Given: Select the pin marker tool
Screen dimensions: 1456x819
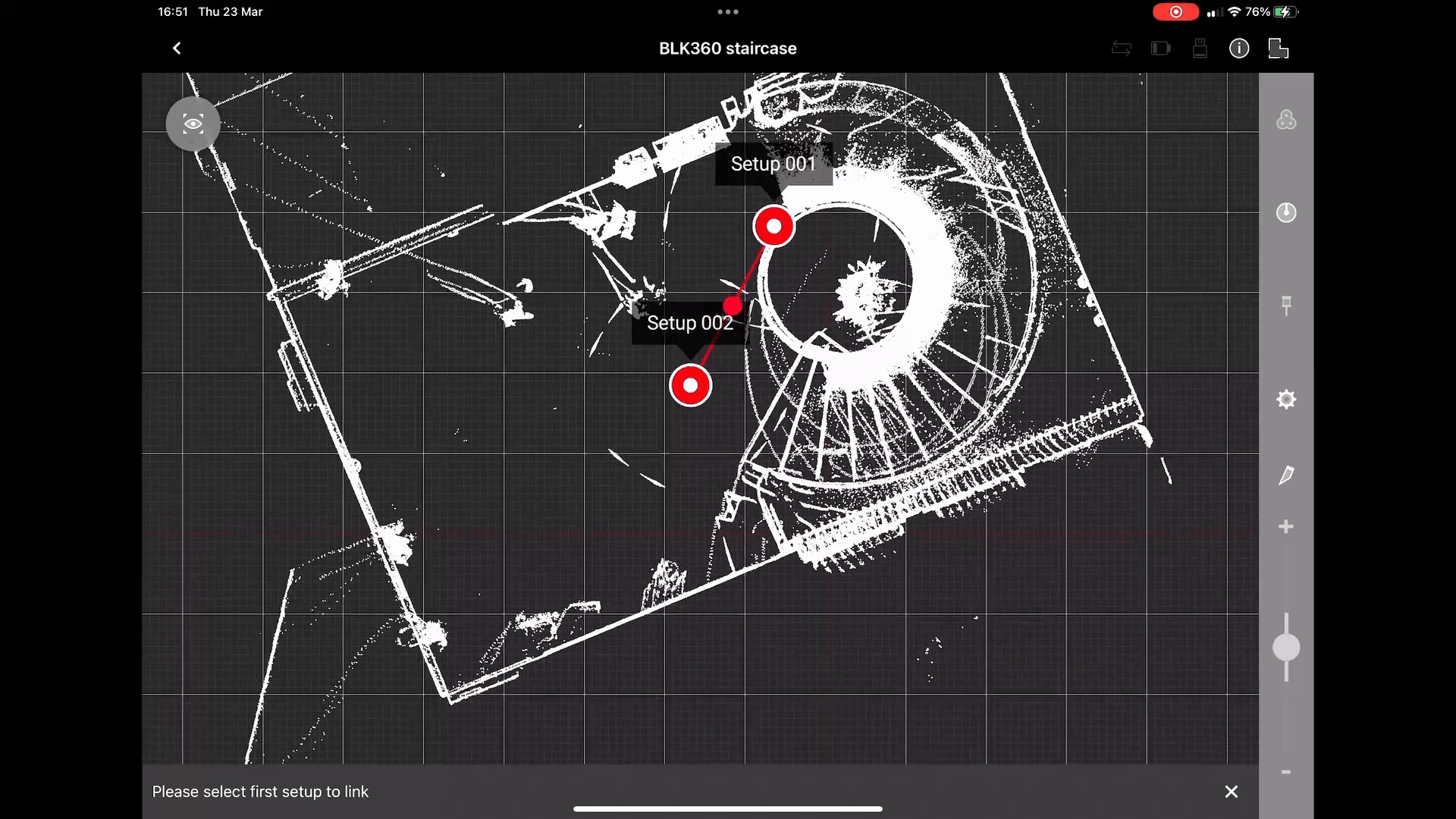Looking at the screenshot, I should click(x=1287, y=305).
